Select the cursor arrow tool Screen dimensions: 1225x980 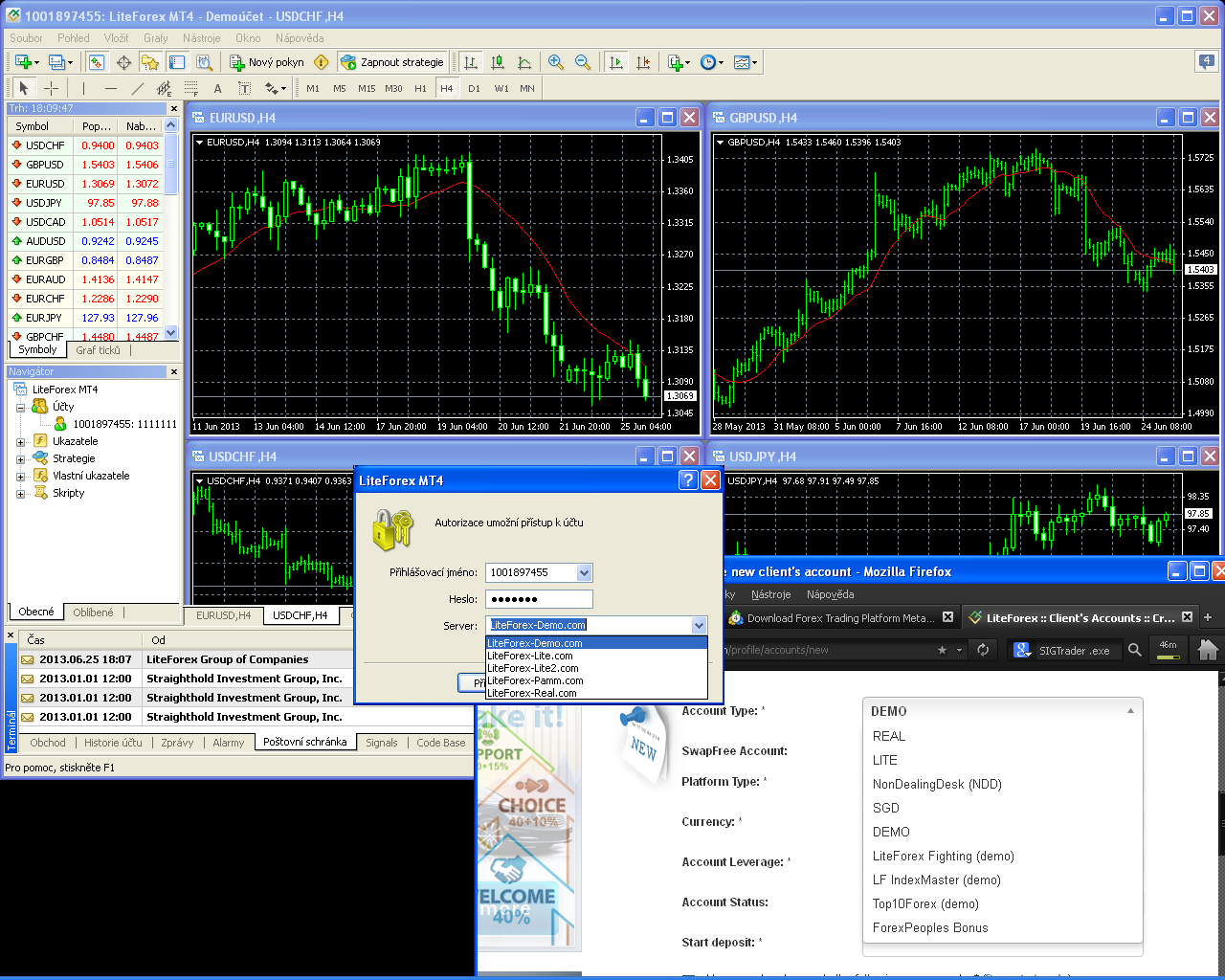point(24,88)
